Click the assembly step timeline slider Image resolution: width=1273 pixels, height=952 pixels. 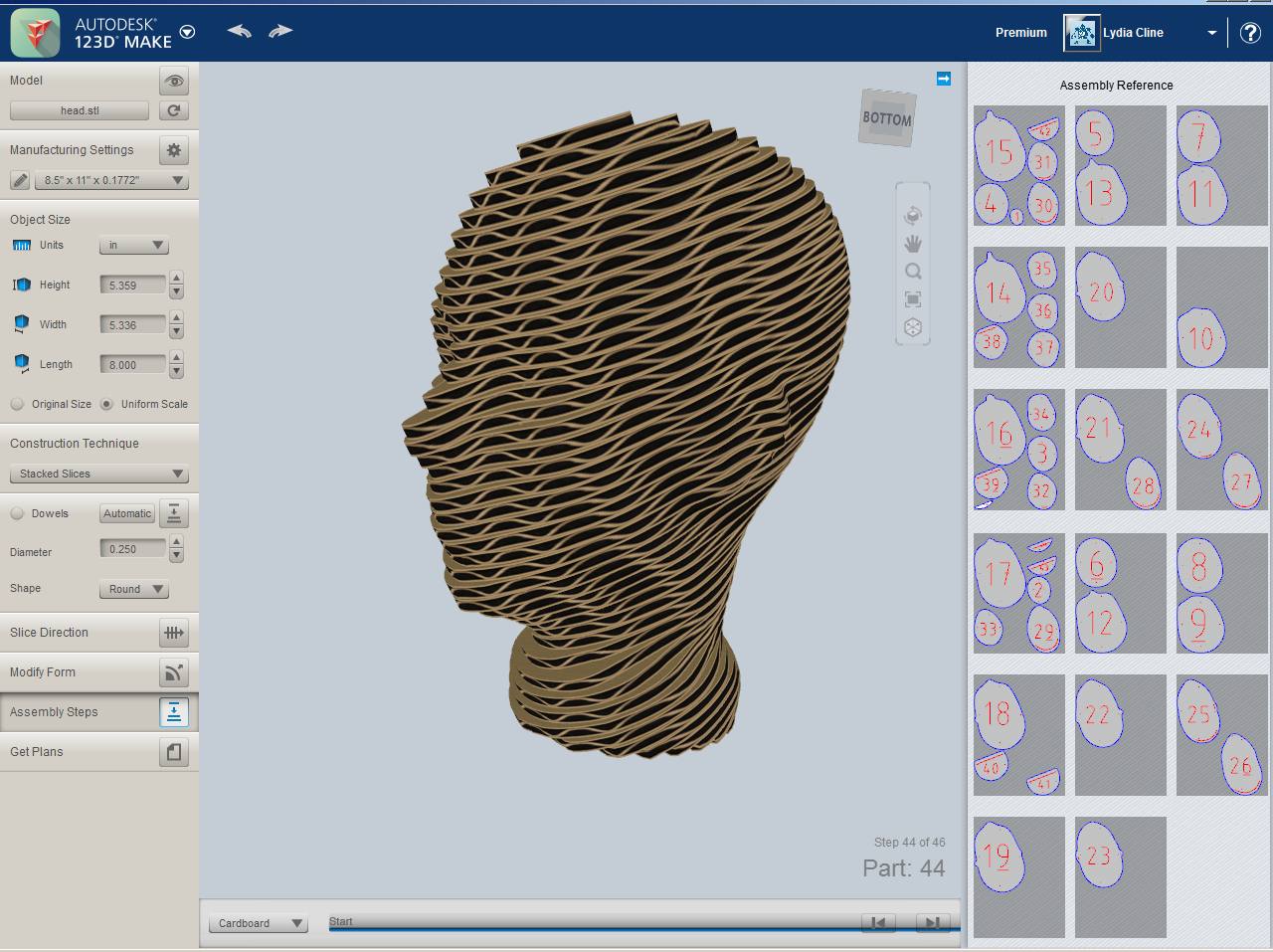coord(597,925)
